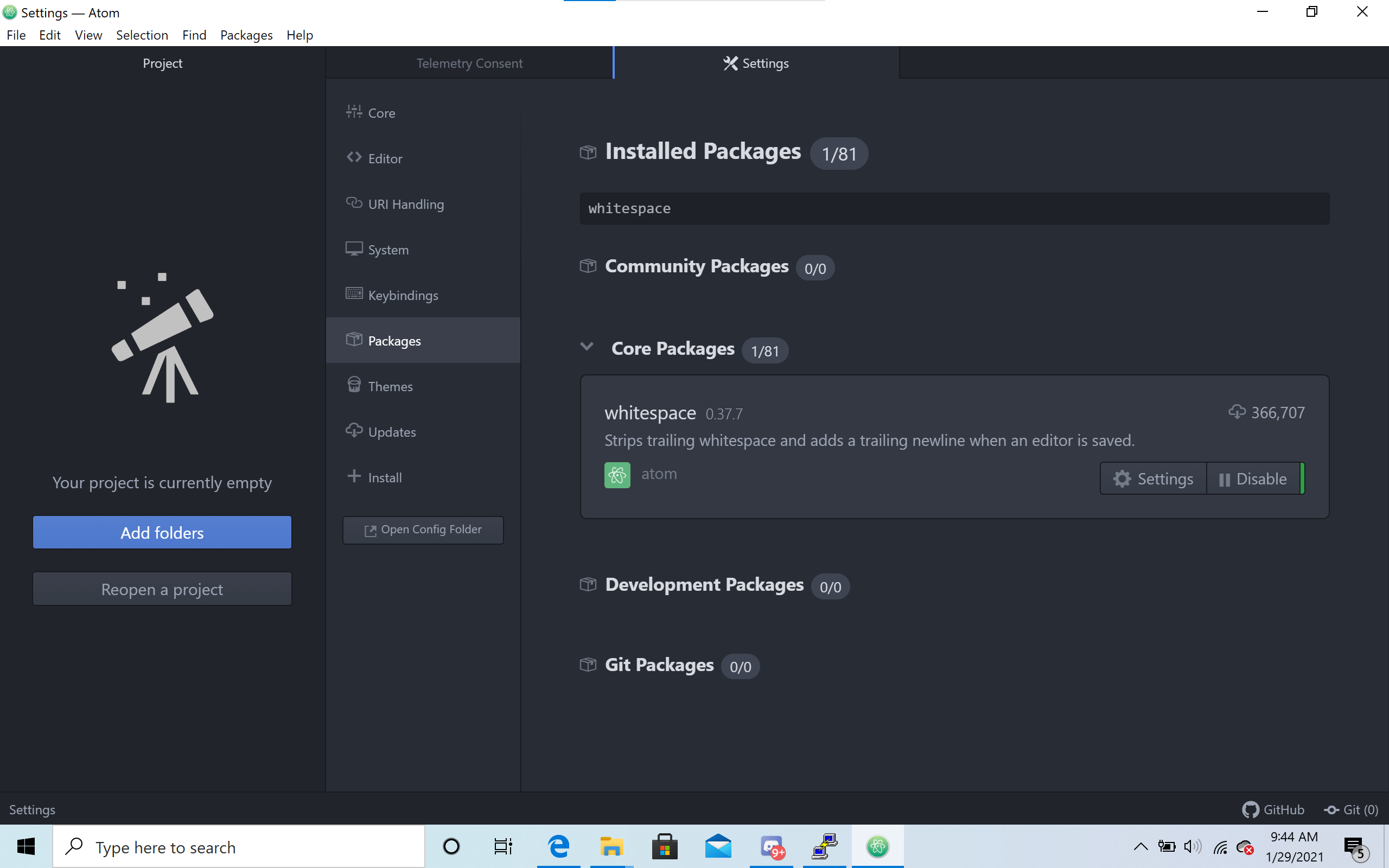Focus the package filter field containing whitespace

coord(954,208)
